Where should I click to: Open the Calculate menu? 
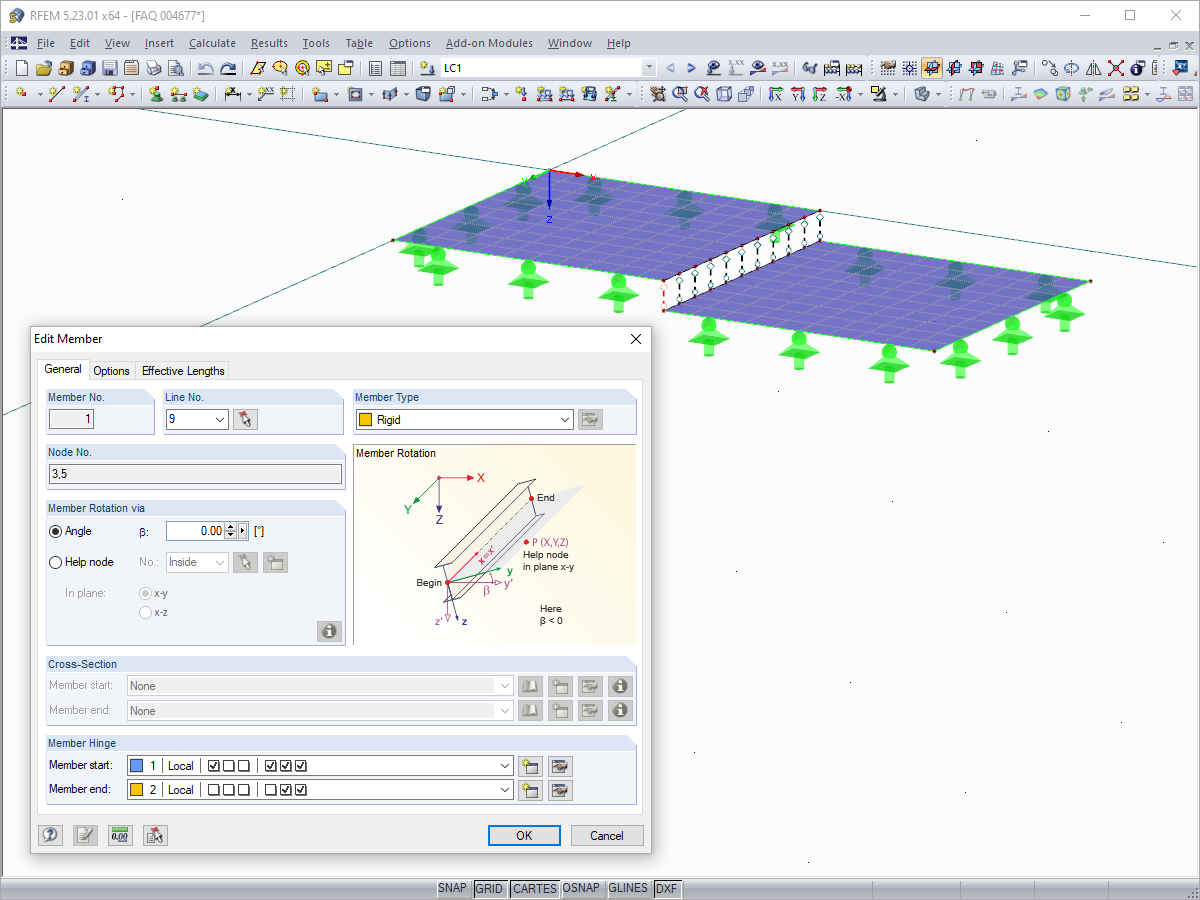(x=212, y=43)
